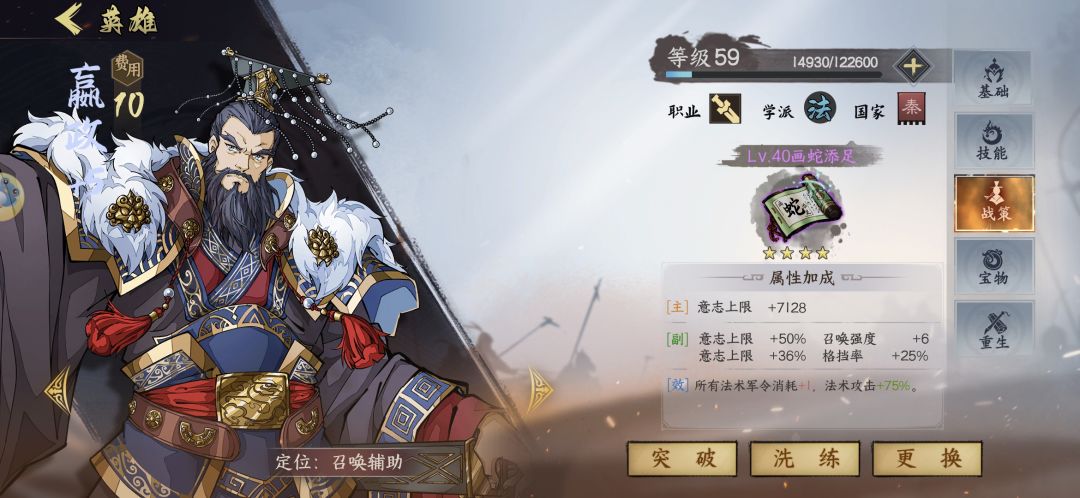Open the 职业 sword class icon
Screen dimensions: 1080x498
725,109
